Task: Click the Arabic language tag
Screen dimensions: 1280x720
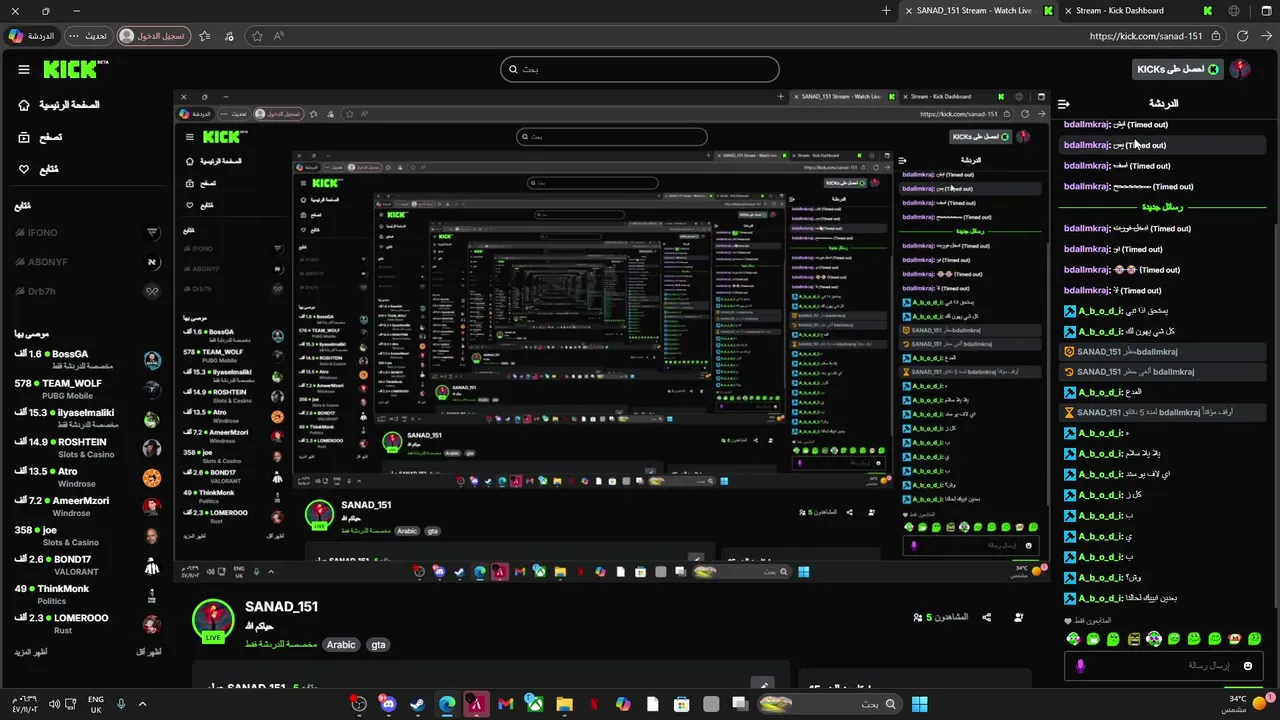Action: 341,645
